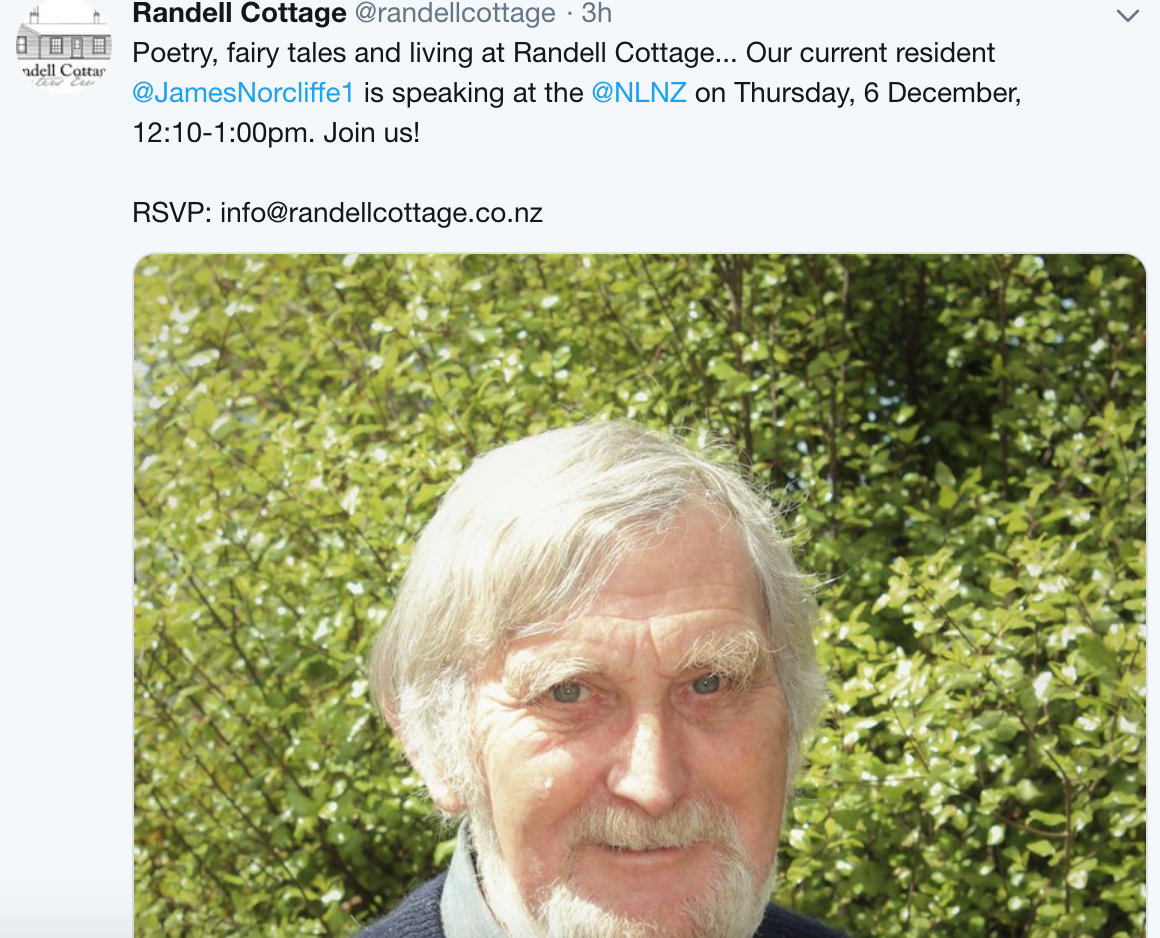Viewport: 1160px width, 938px height.
Task: Select the info@randellcottage.co.nz email text
Action: click(381, 213)
